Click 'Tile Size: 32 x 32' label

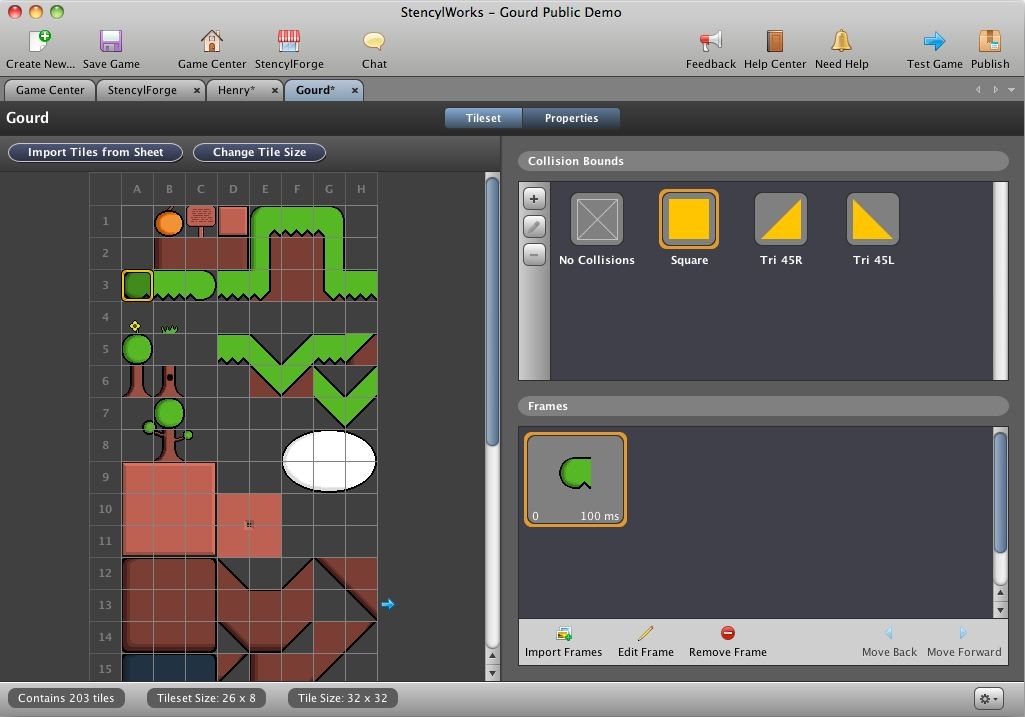tap(343, 698)
